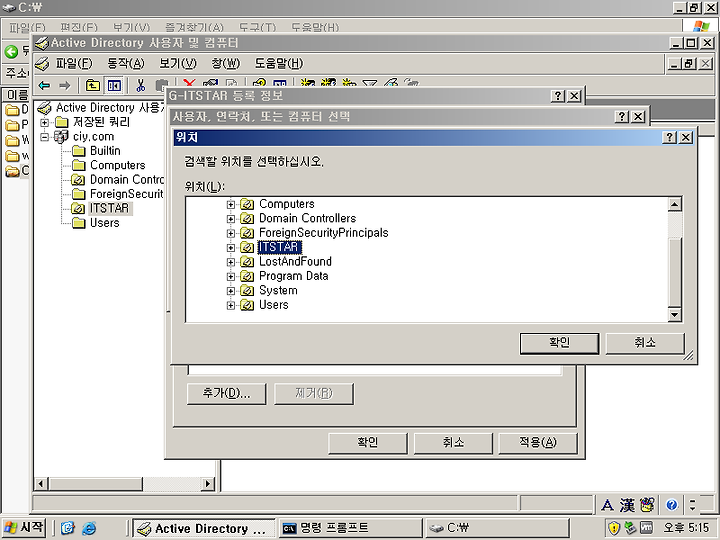The width and height of the screenshot is (720, 540).
Task: Expand the Domain Controllers node in location list
Action: [x=231, y=219]
